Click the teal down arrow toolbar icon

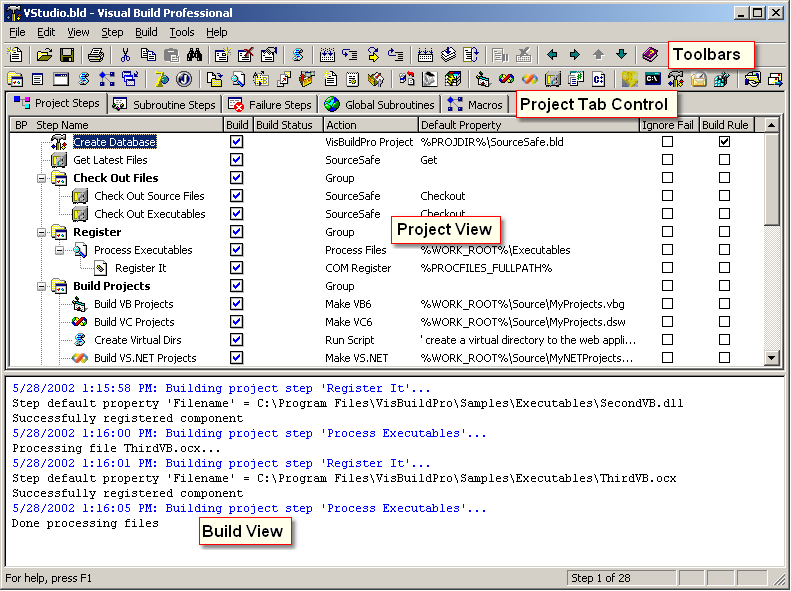622,54
